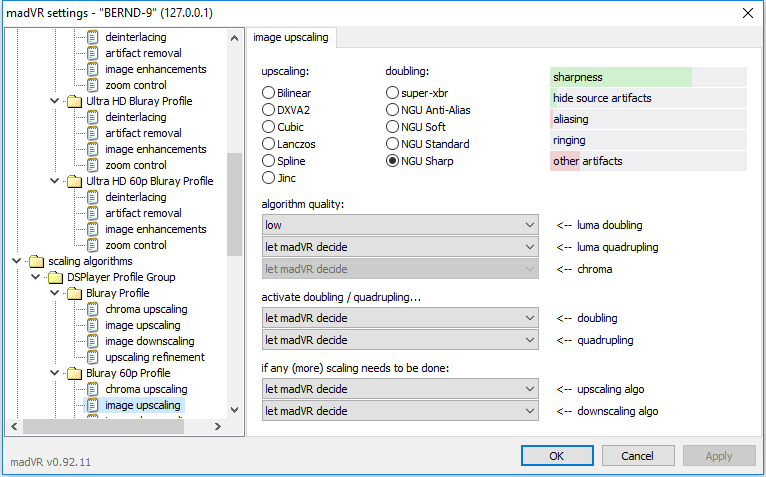Open image downscaling page icon under Bluray Profile
This screenshot has width=766, height=477.
[x=92, y=341]
